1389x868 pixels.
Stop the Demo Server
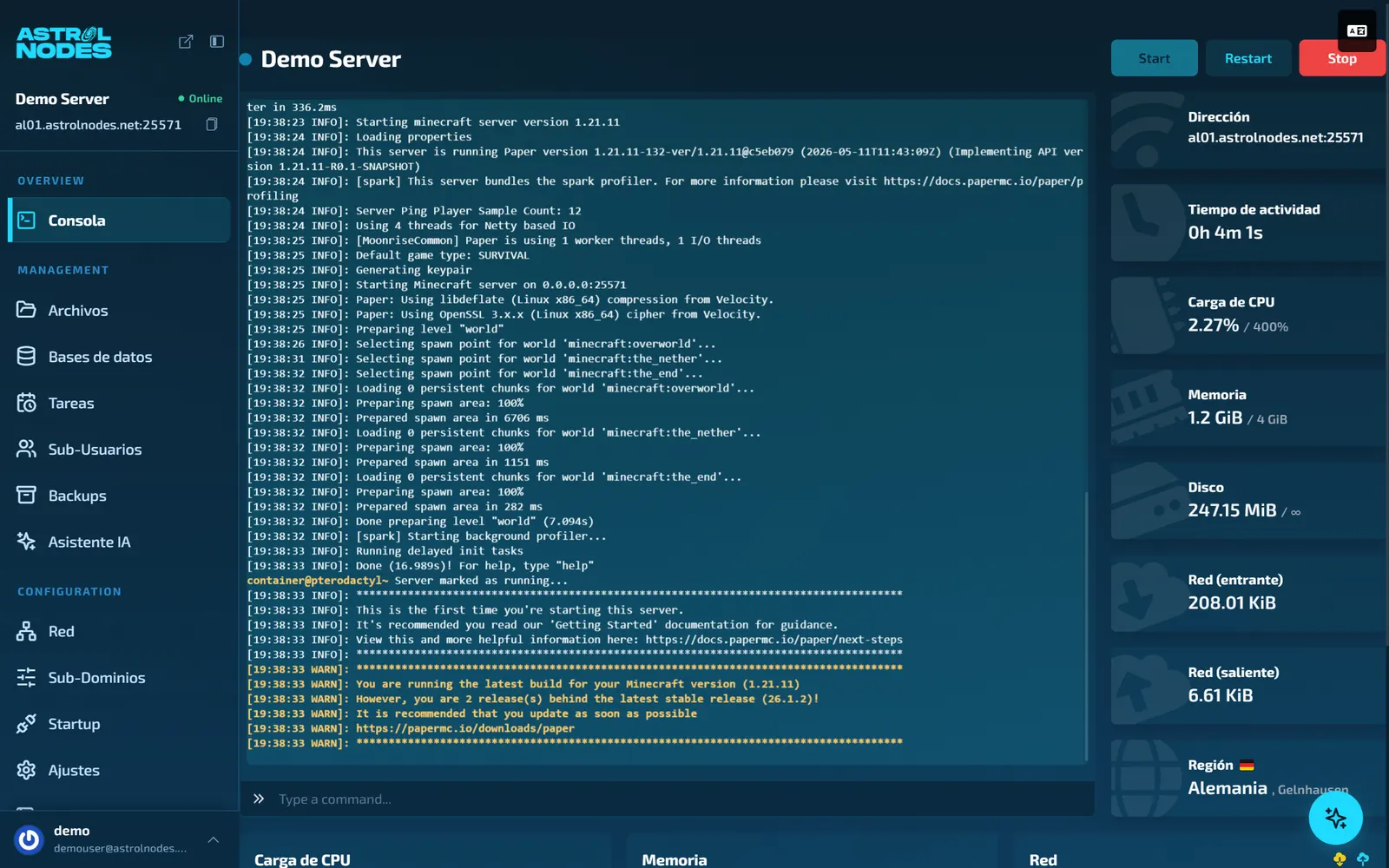coord(1342,58)
